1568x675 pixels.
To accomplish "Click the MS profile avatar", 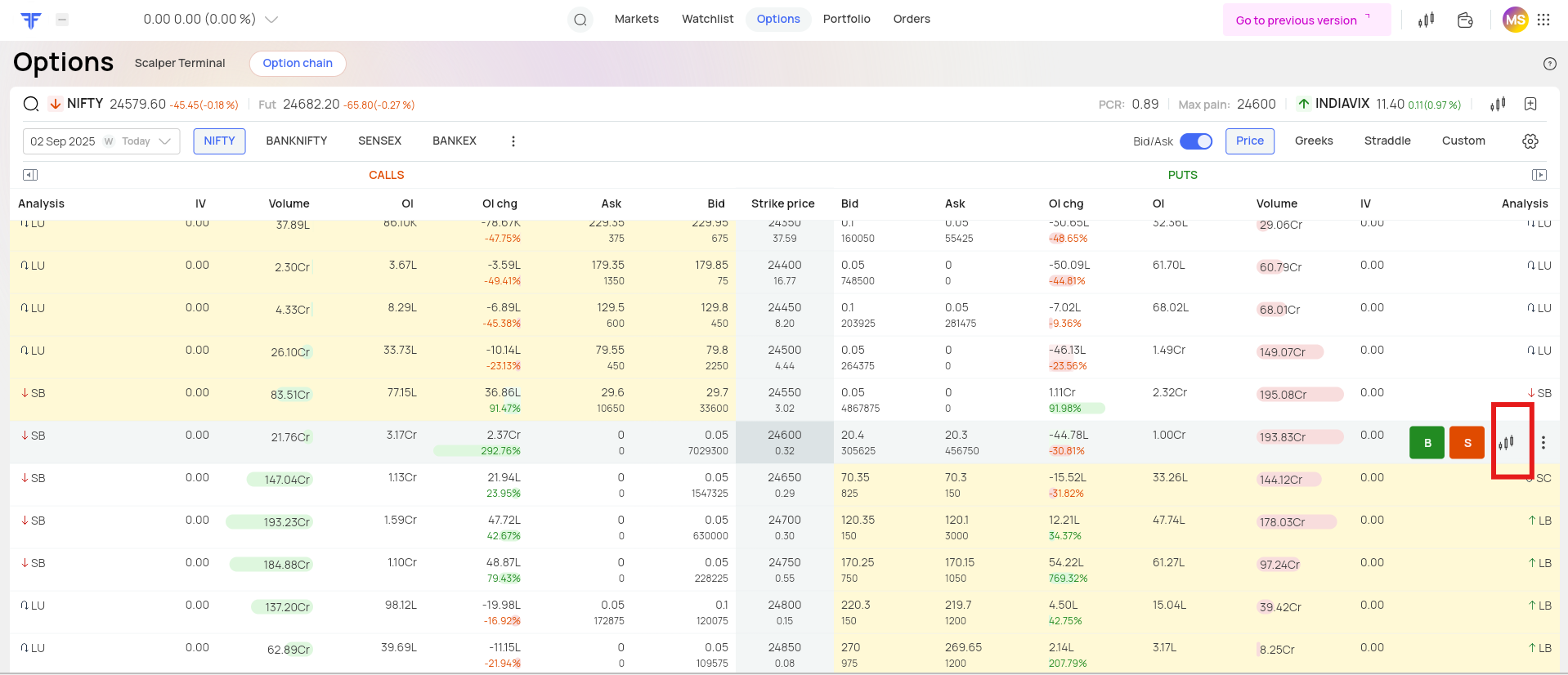I will (1515, 20).
